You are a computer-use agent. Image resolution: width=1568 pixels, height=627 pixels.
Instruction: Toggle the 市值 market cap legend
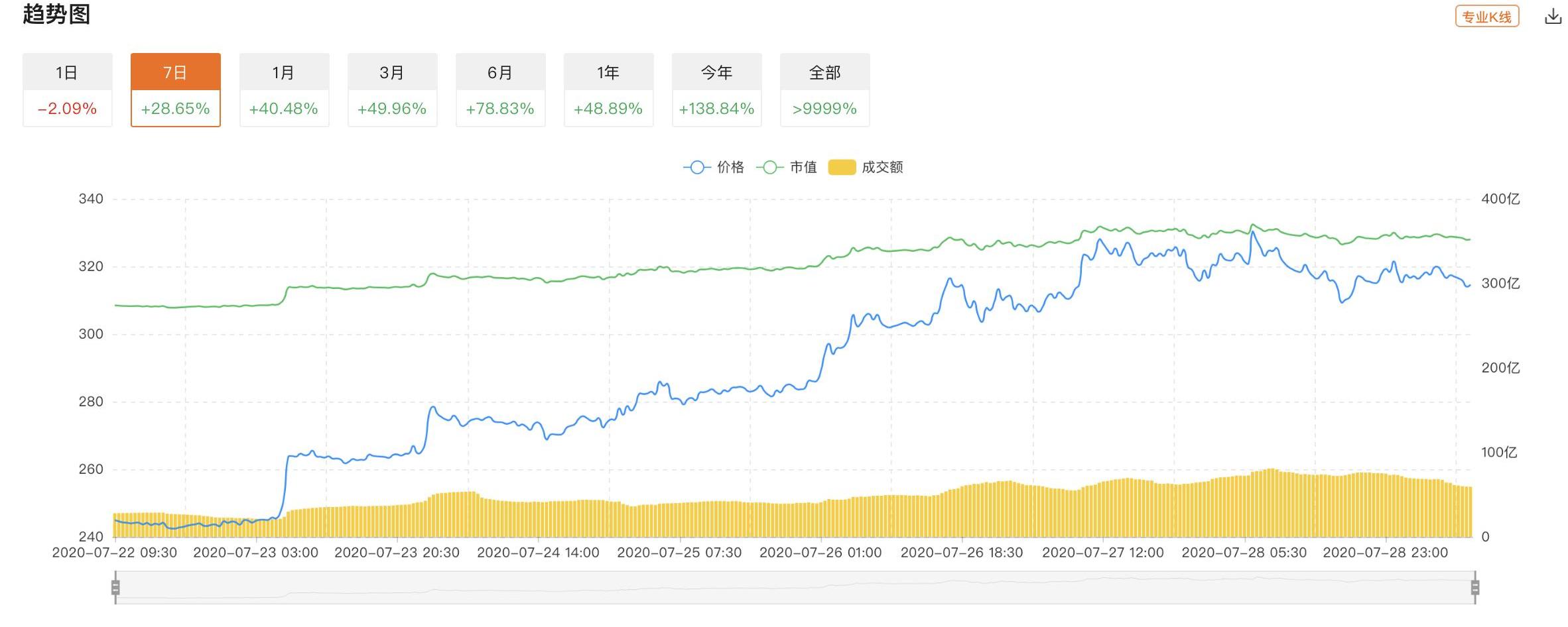[x=803, y=168]
